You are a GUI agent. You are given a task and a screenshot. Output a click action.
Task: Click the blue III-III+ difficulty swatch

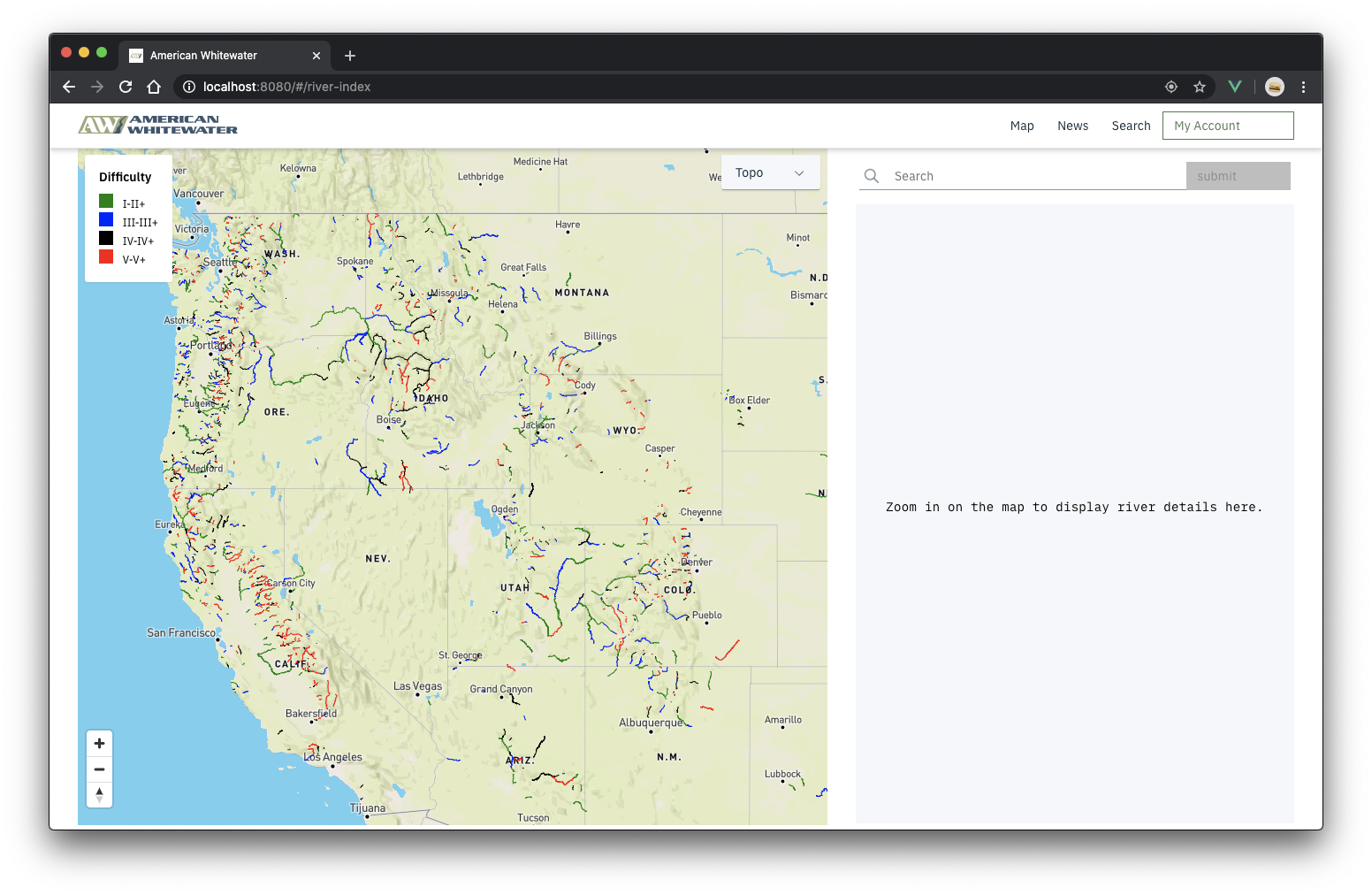coord(106,220)
